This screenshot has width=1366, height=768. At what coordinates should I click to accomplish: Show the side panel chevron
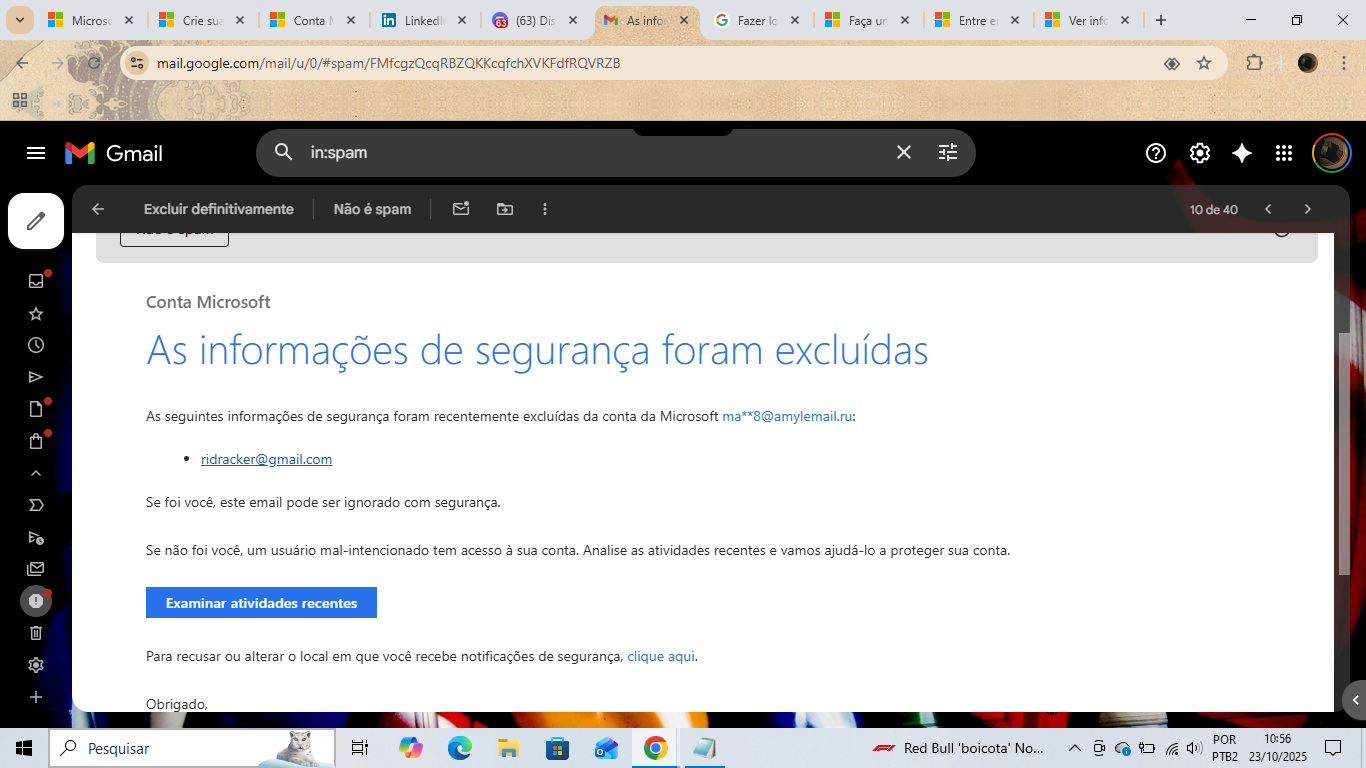[1356, 700]
